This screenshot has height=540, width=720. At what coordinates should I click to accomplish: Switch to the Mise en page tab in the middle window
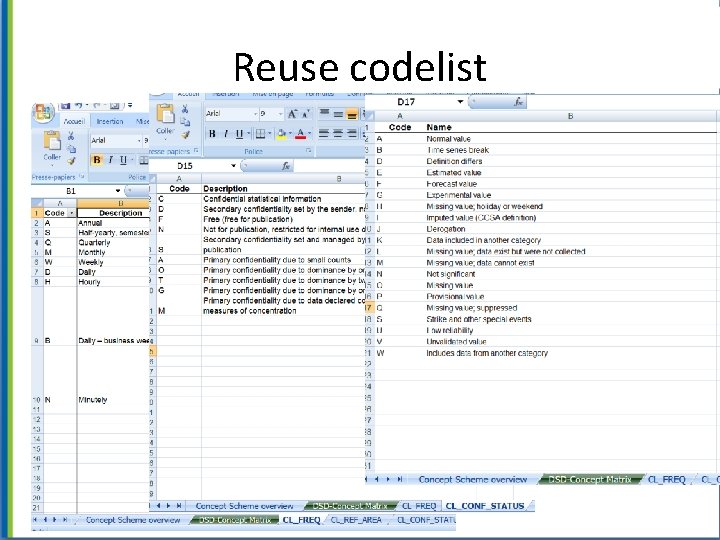tap(273, 94)
